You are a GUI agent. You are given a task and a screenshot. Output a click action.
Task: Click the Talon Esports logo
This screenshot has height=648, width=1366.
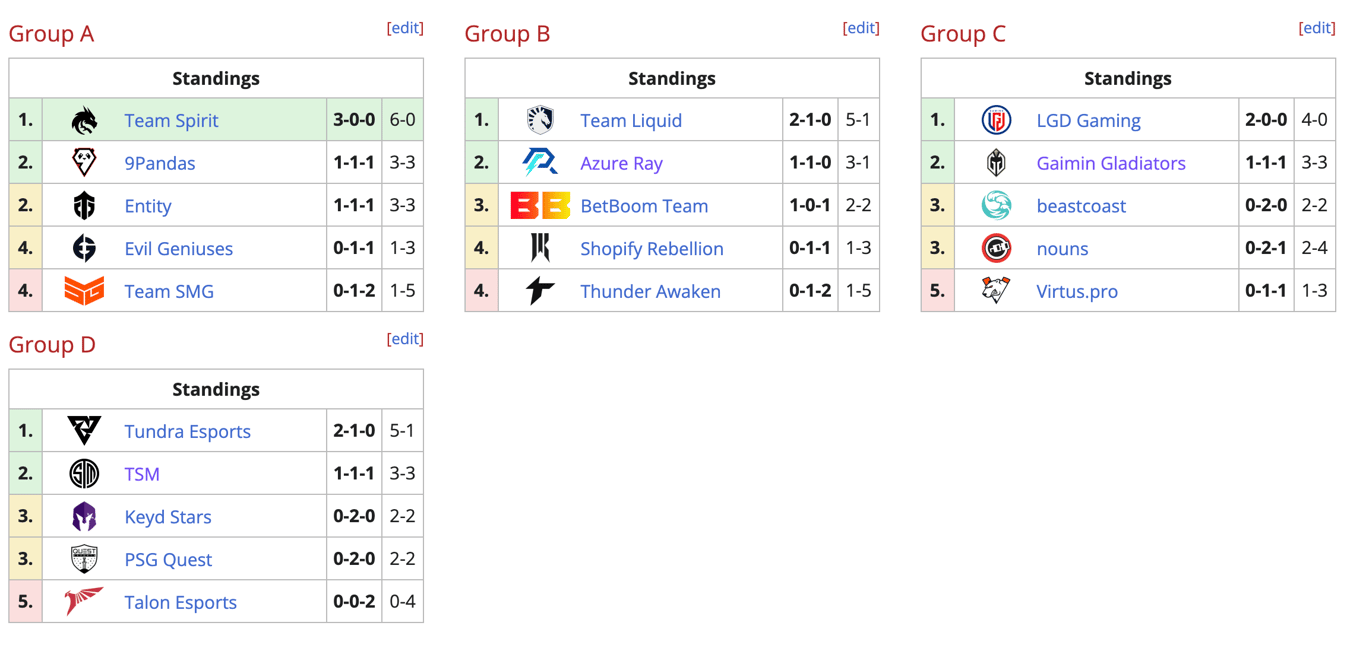point(84,602)
